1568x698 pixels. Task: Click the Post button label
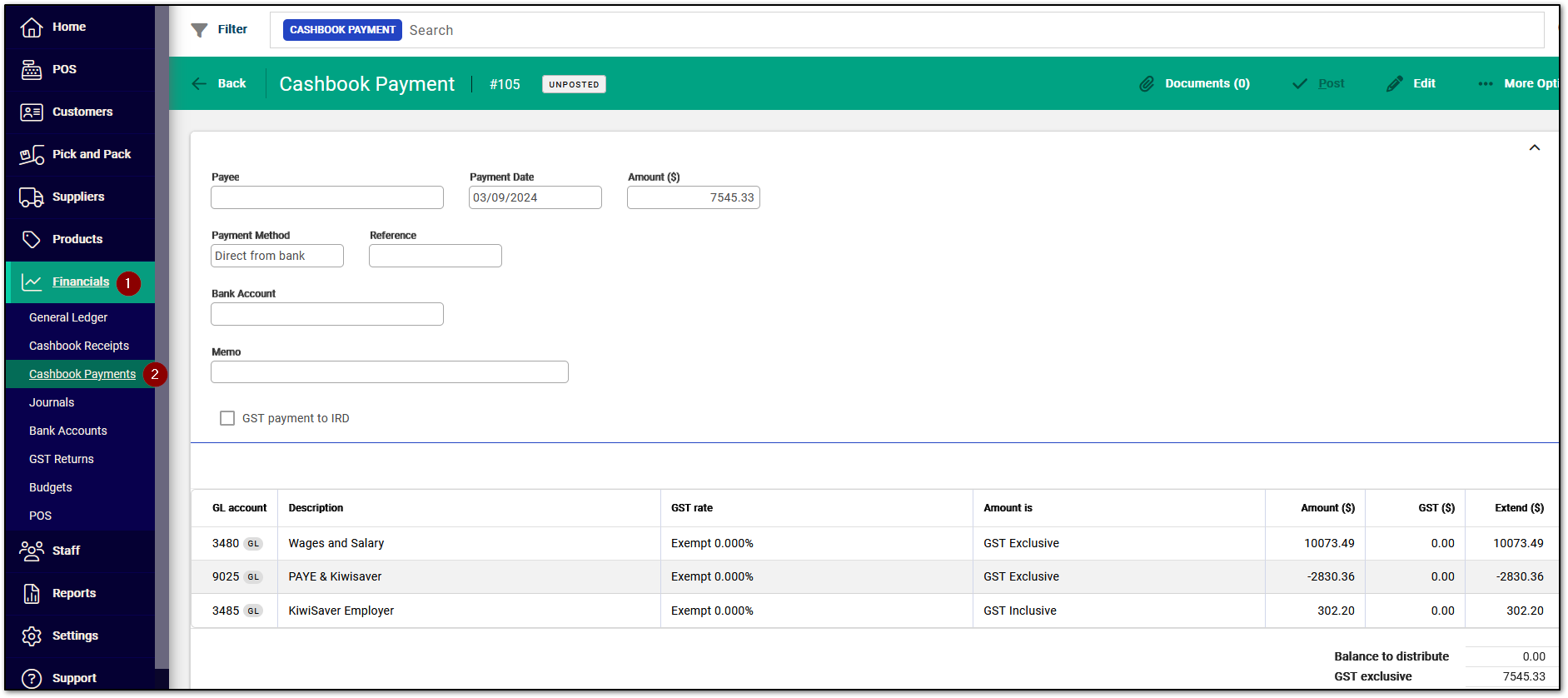click(1331, 83)
